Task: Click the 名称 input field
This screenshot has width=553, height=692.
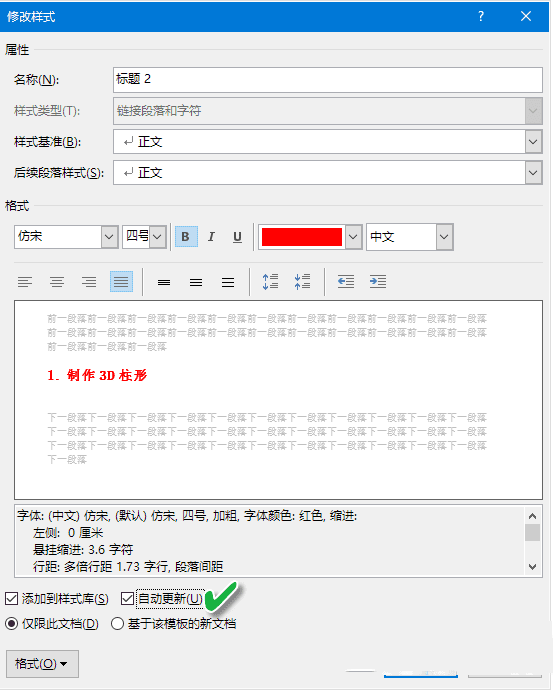Action: [x=327, y=80]
